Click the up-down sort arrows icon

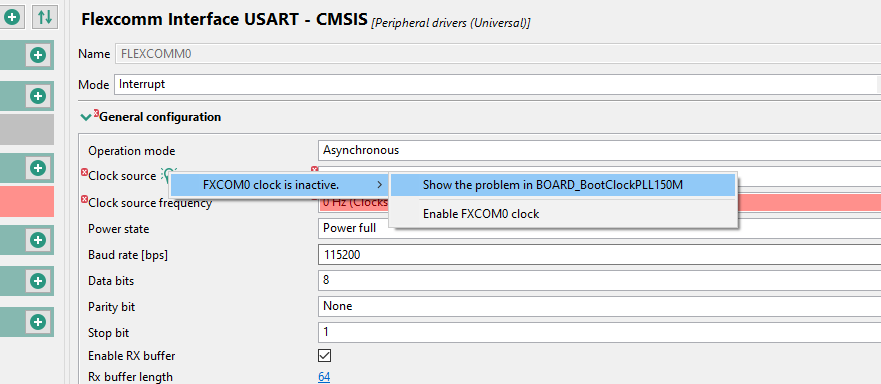click(45, 17)
